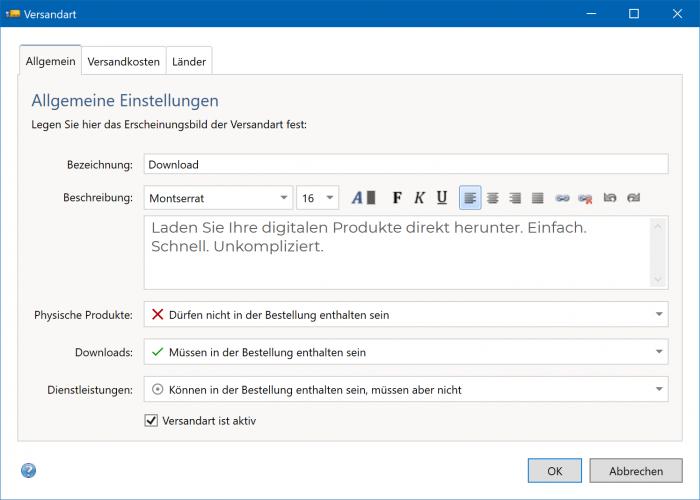The height and width of the screenshot is (500, 700).
Task: Remove hyperlink from description
Action: click(586, 198)
